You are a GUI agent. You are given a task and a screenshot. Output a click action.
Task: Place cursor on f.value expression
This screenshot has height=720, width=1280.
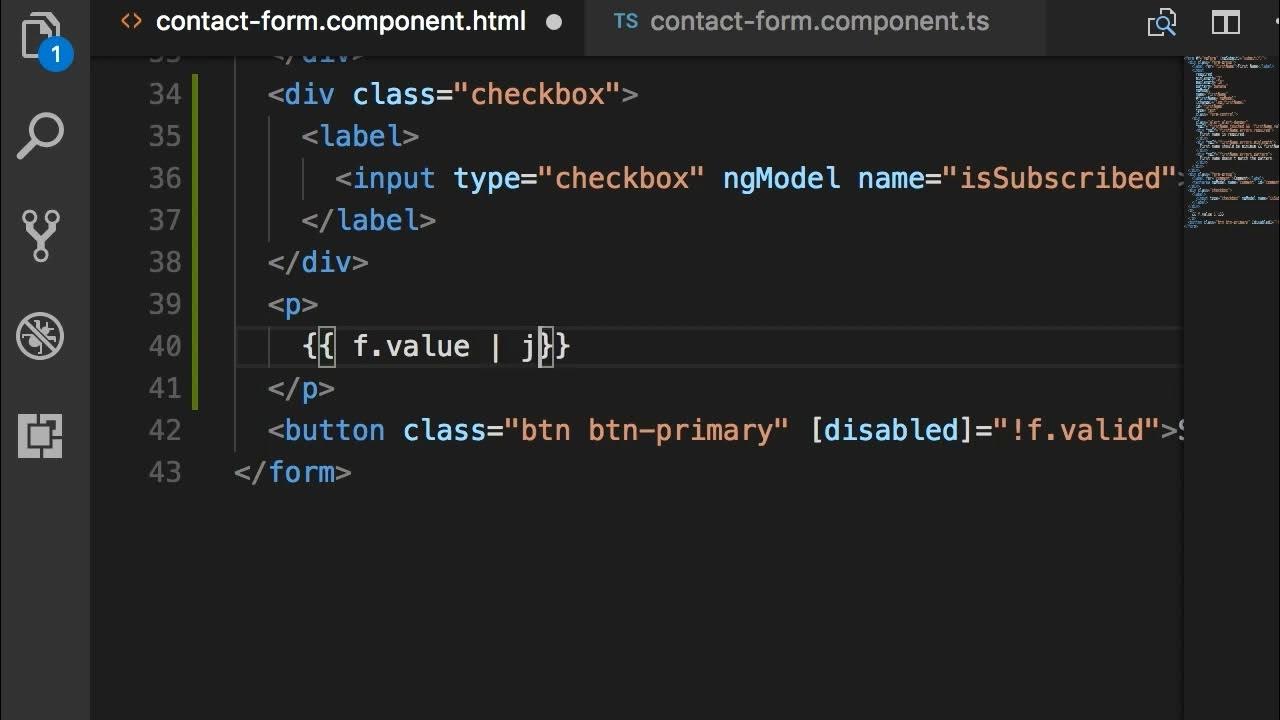411,346
